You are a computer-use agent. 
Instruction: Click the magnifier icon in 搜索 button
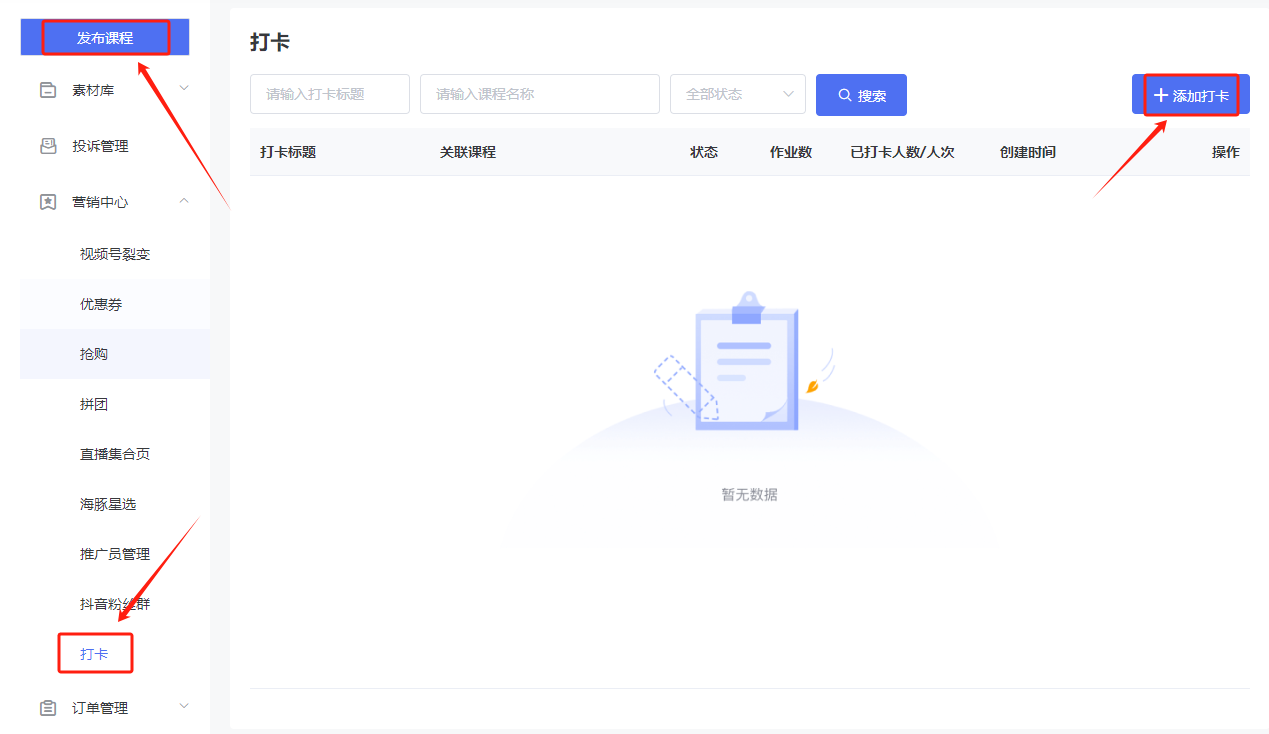pos(845,95)
